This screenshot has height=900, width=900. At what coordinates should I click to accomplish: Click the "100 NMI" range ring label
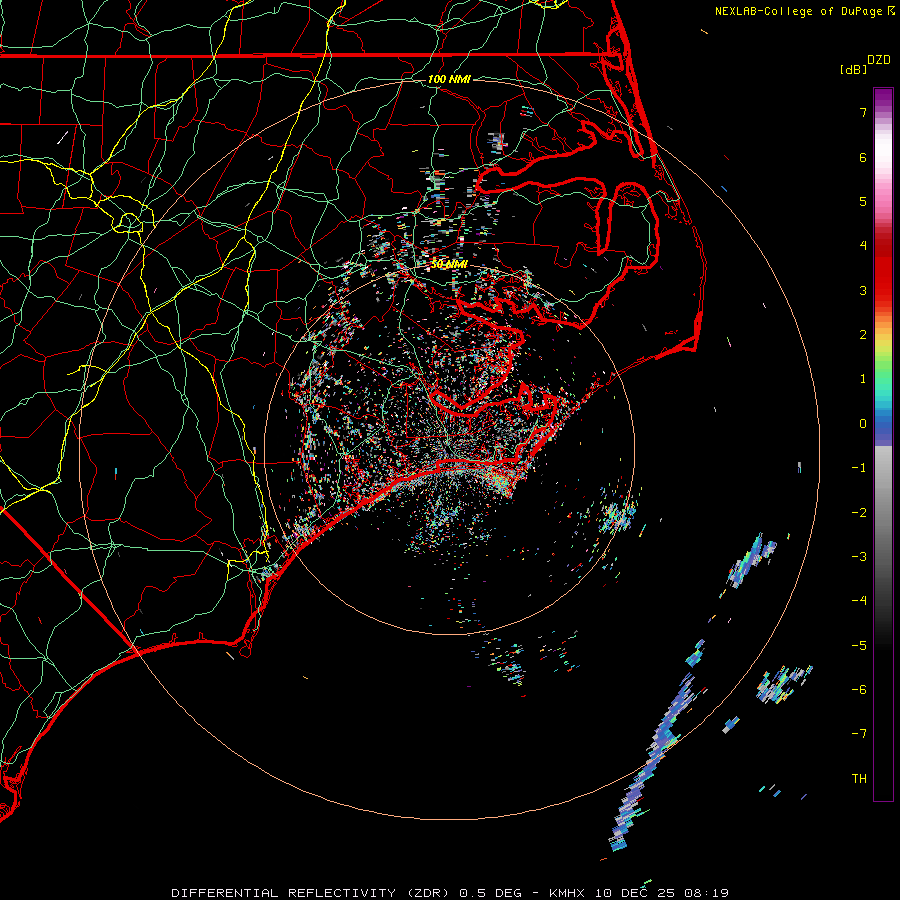pyautogui.click(x=449, y=79)
